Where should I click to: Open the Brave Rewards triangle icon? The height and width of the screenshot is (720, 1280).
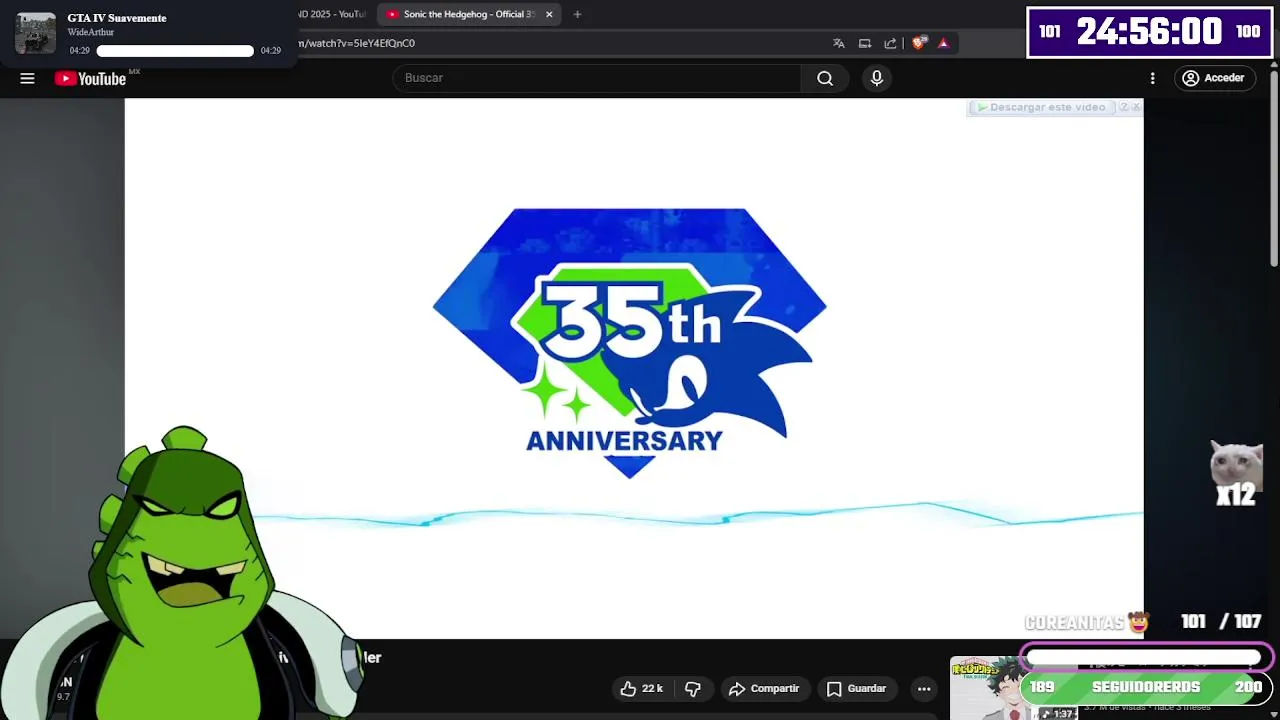point(943,43)
